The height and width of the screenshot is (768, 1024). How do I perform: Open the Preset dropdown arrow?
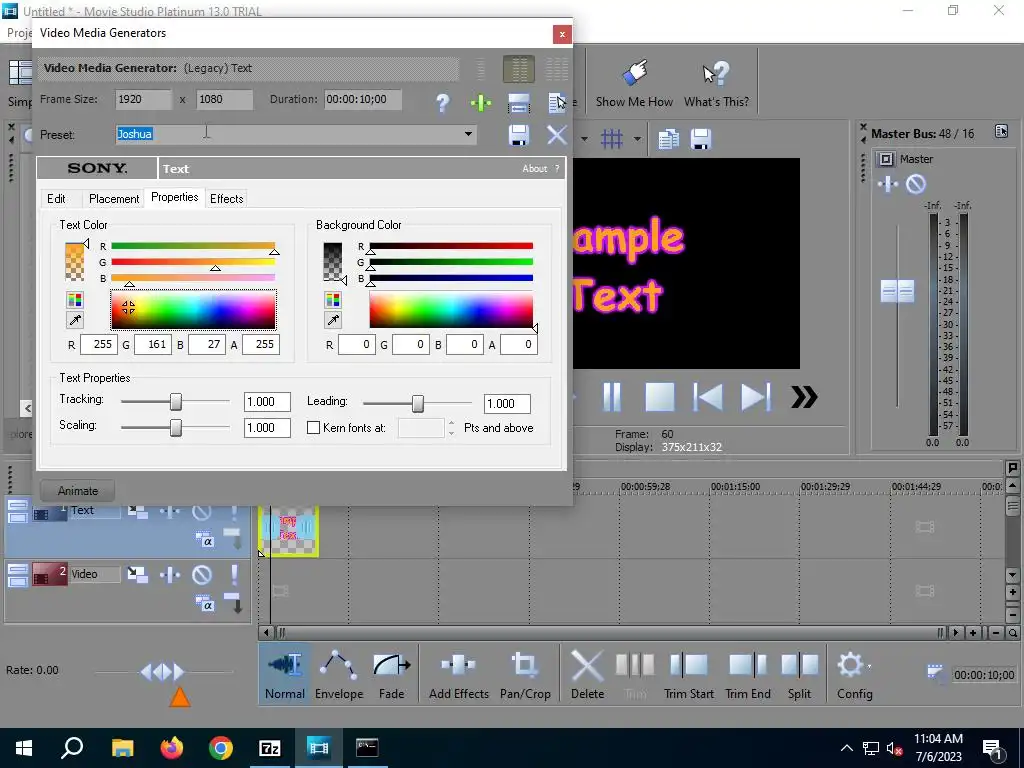[468, 135]
